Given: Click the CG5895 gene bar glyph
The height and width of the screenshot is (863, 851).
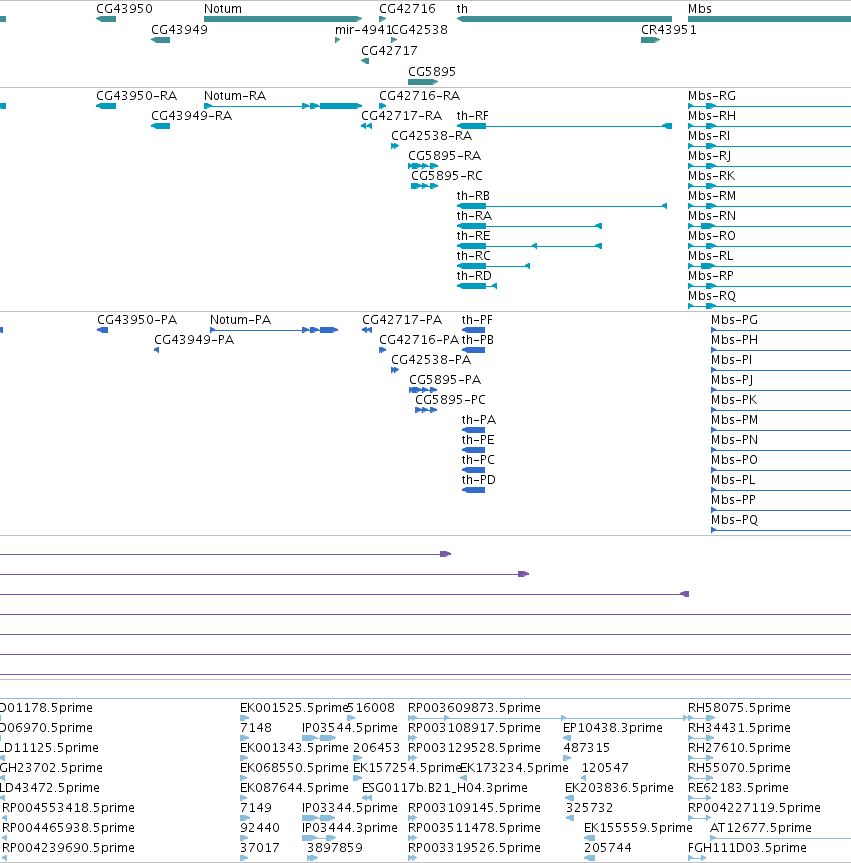Looking at the screenshot, I should click(x=423, y=82).
